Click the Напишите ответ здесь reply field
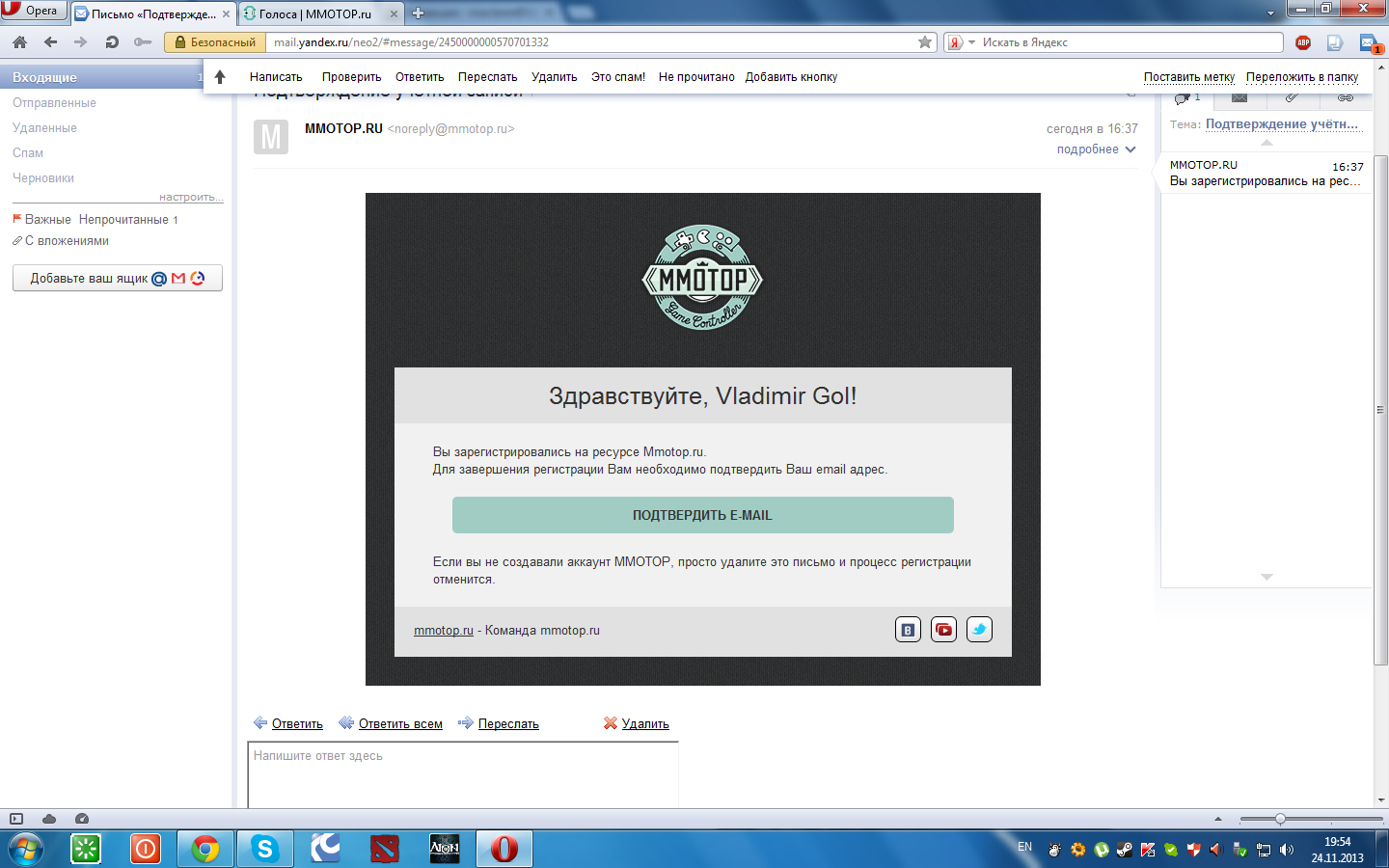The height and width of the screenshot is (868, 1389). click(x=463, y=775)
